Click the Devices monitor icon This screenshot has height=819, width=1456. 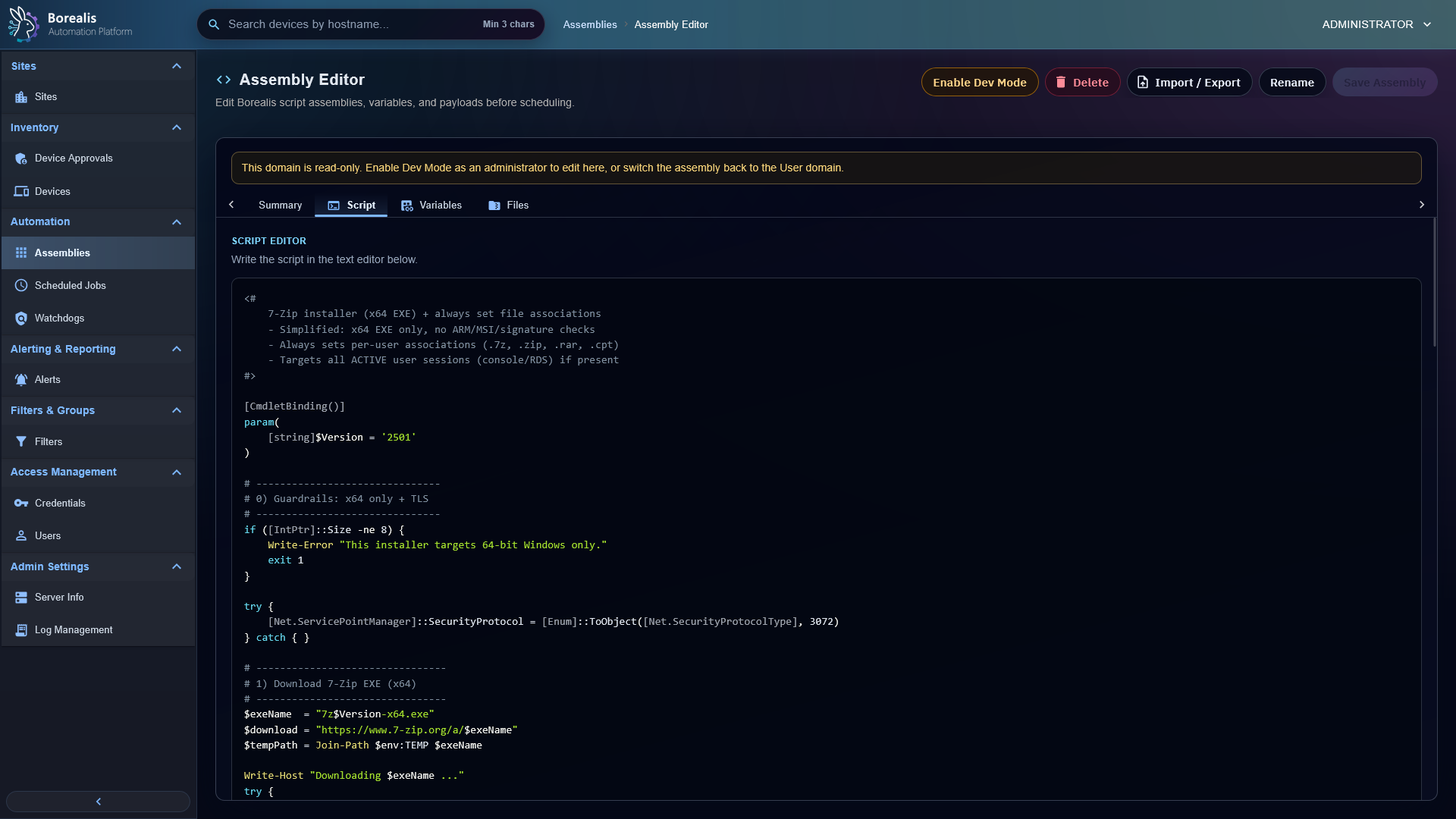click(21, 191)
